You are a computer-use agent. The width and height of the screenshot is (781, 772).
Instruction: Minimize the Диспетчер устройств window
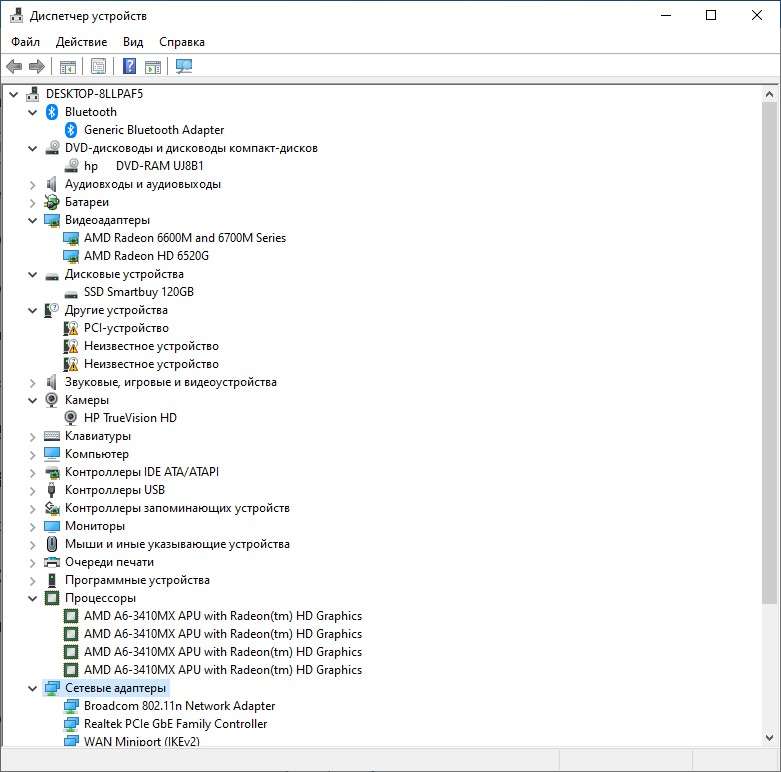tap(666, 15)
